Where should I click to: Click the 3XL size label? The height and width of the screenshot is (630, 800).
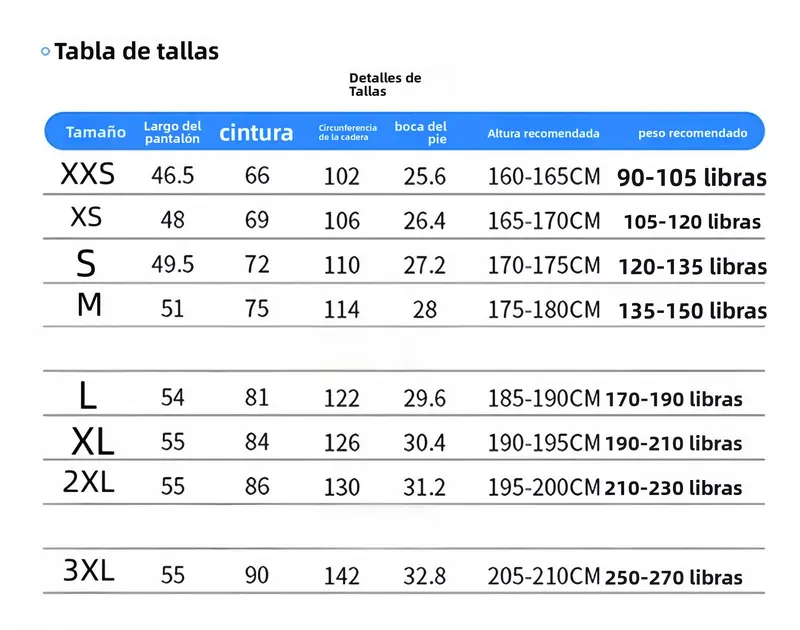pos(89,570)
